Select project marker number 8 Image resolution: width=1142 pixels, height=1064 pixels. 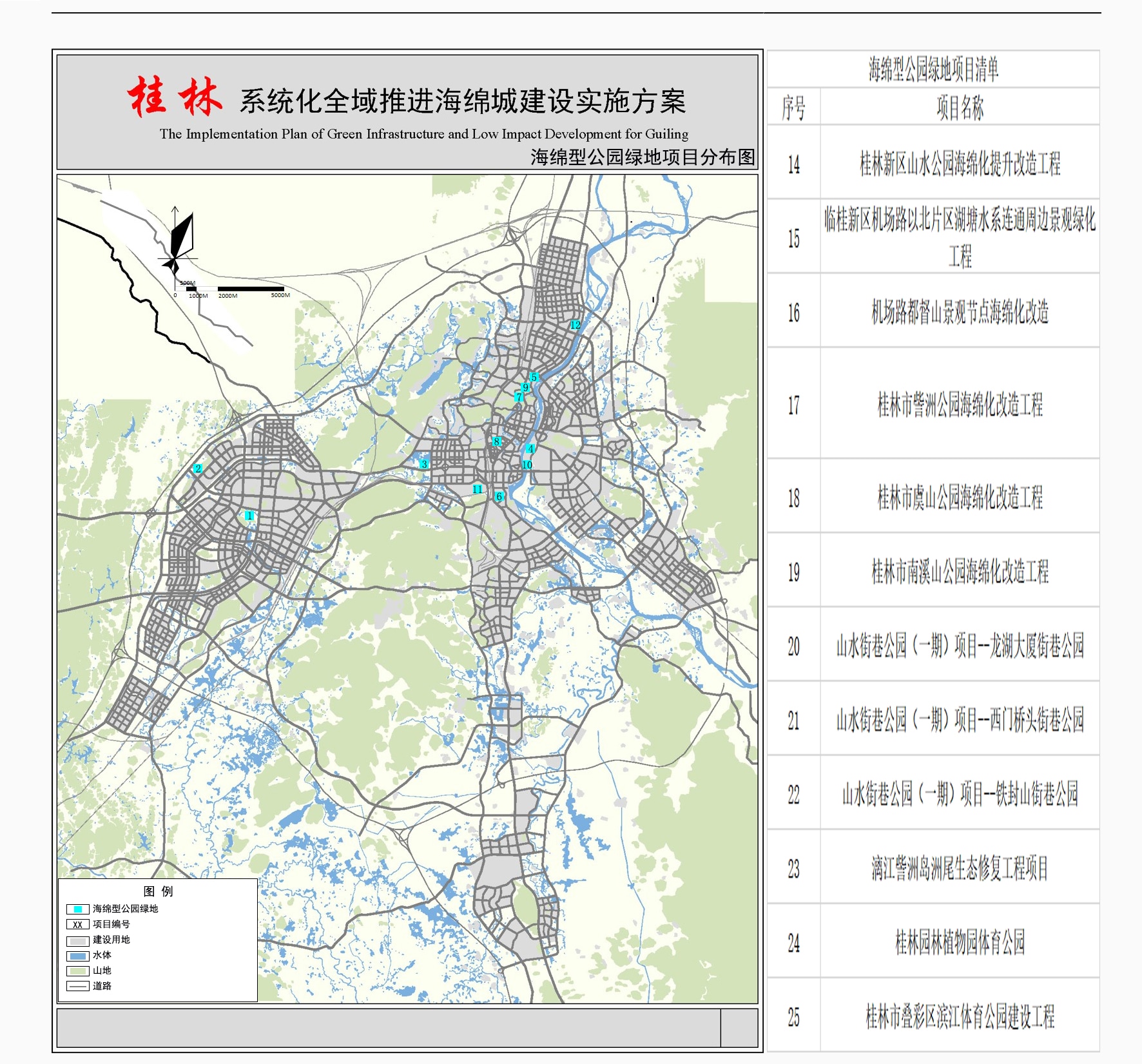496,441
